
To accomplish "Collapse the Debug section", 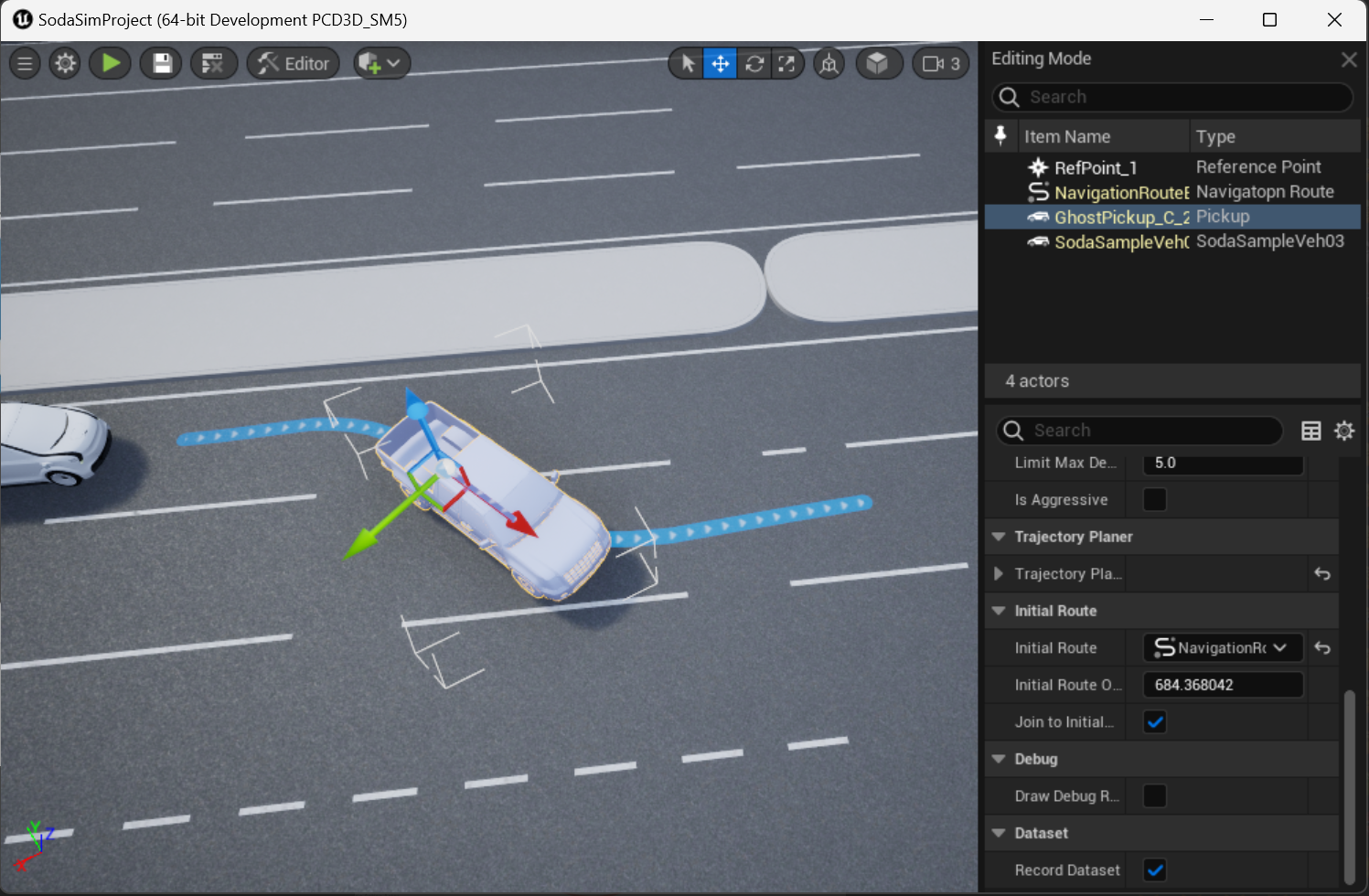I will [999, 759].
